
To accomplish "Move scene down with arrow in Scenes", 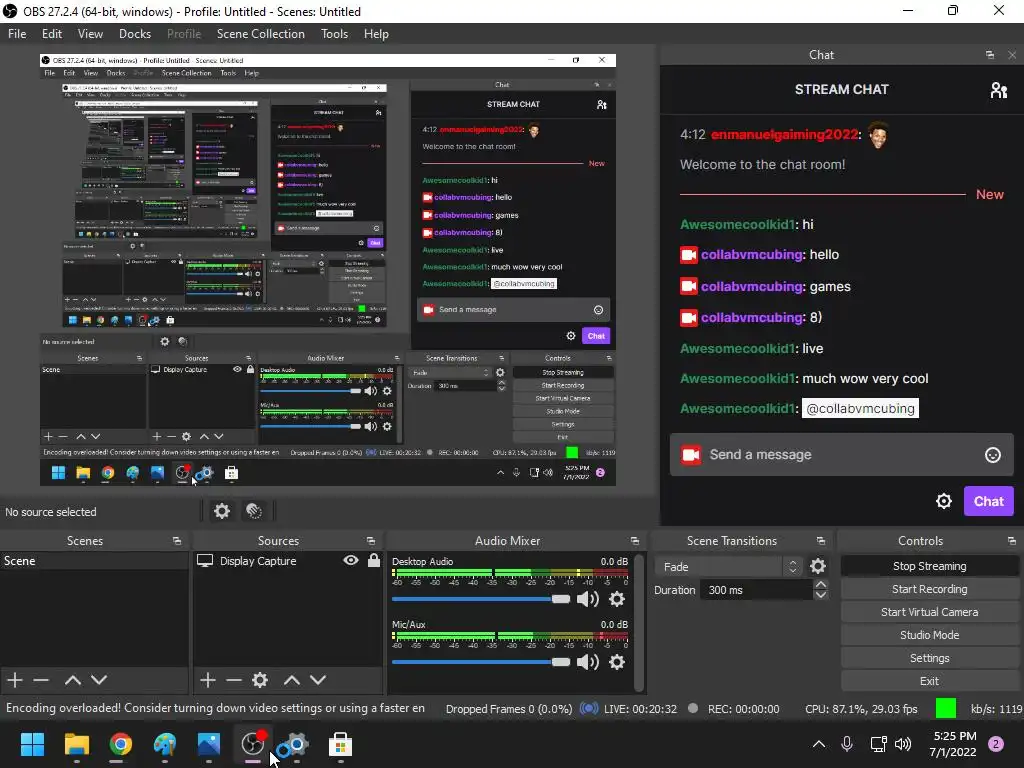I will point(99,680).
